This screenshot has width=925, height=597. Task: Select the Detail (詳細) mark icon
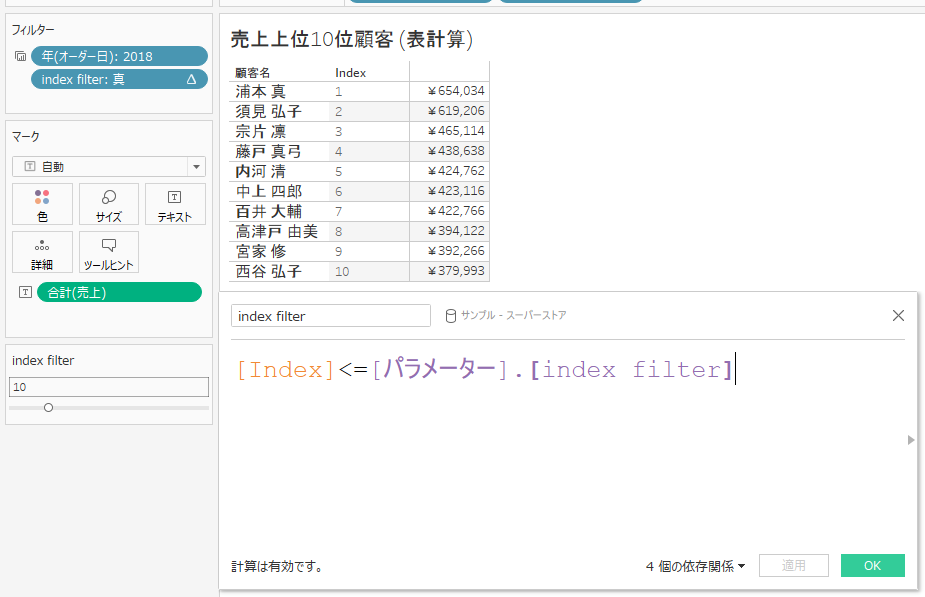(x=41, y=252)
